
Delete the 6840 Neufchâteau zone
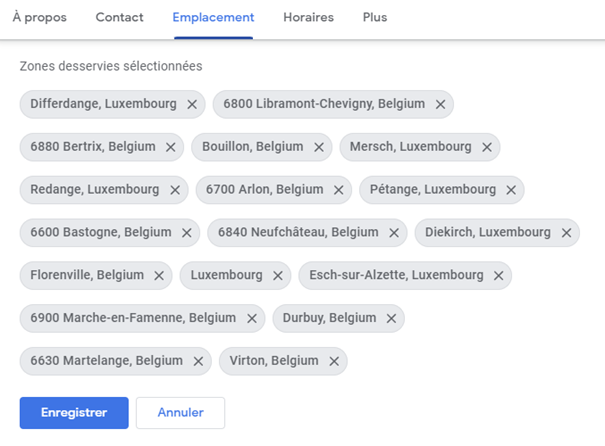pos(394,233)
